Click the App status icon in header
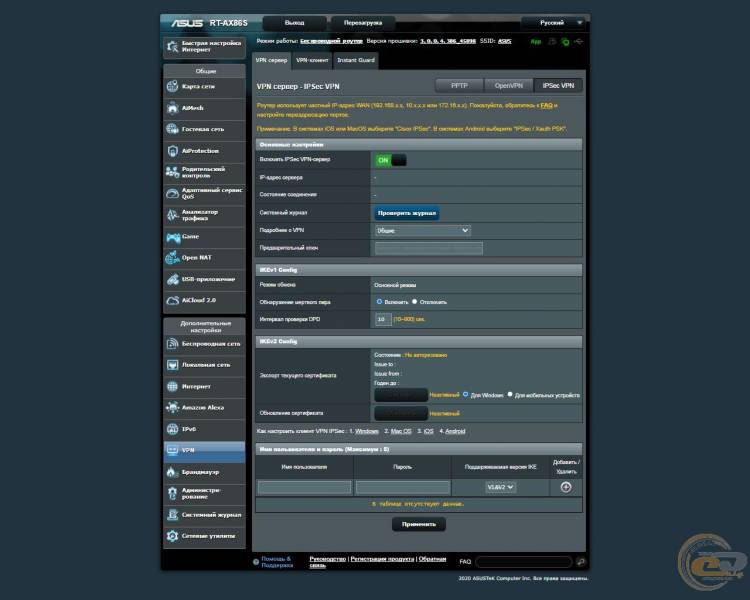The height and width of the screenshot is (600, 750). [x=536, y=42]
